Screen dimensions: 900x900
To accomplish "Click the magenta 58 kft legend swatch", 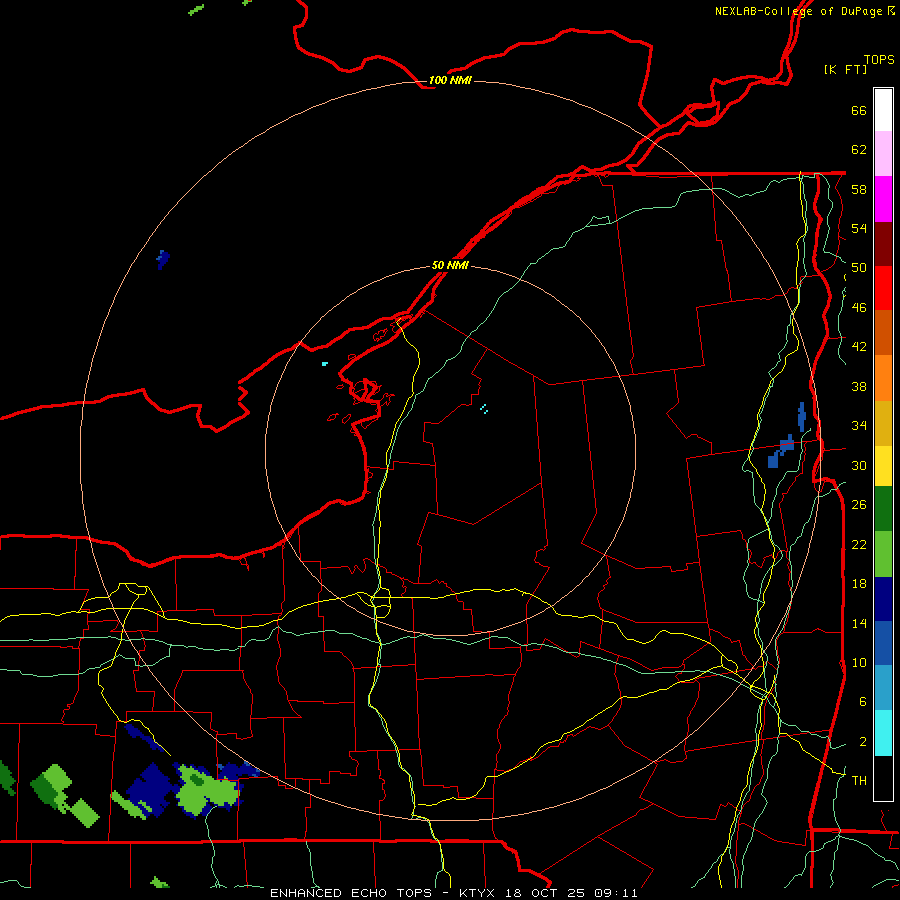I will 883,199.
